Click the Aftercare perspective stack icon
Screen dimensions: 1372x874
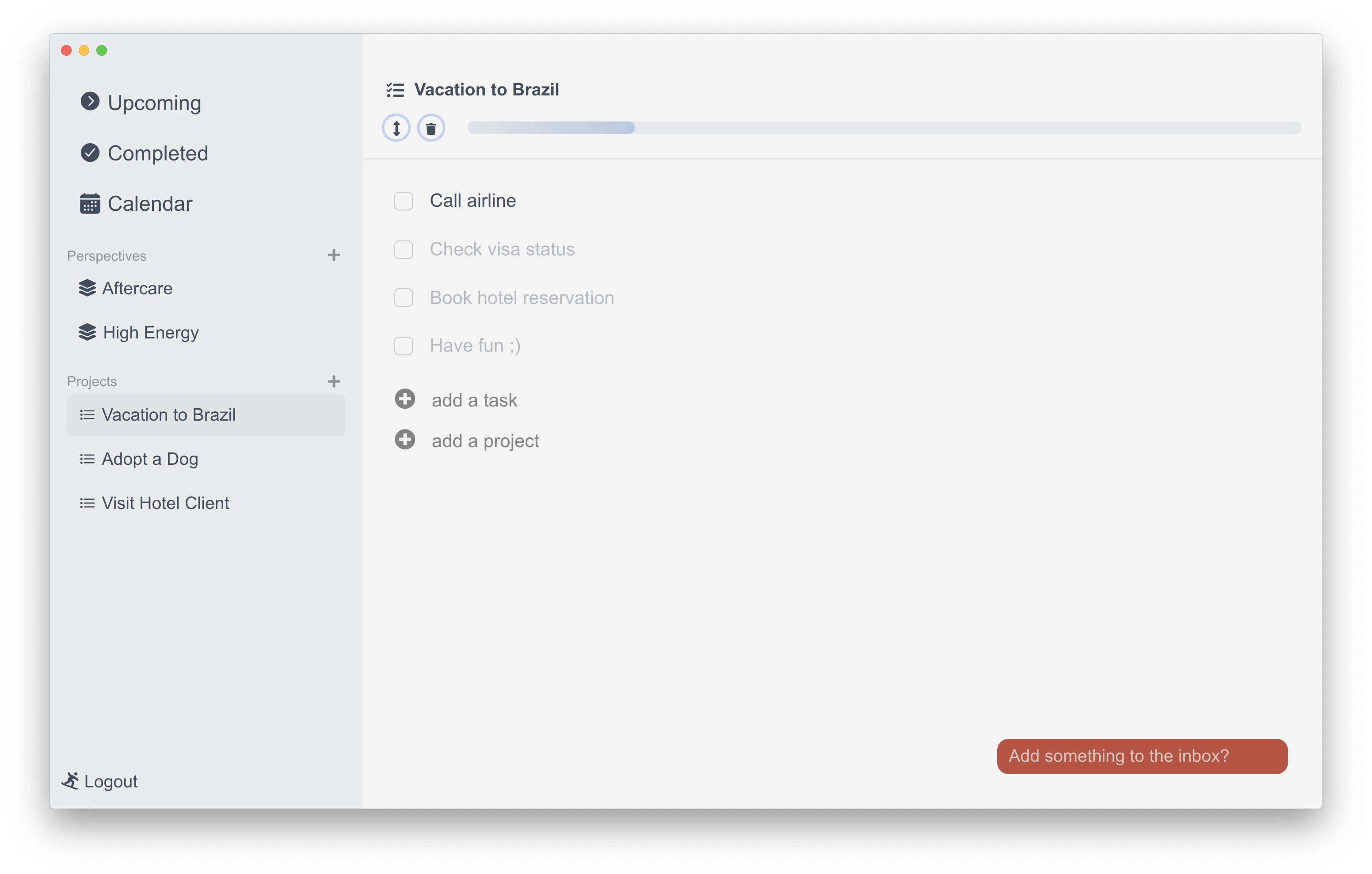88,288
